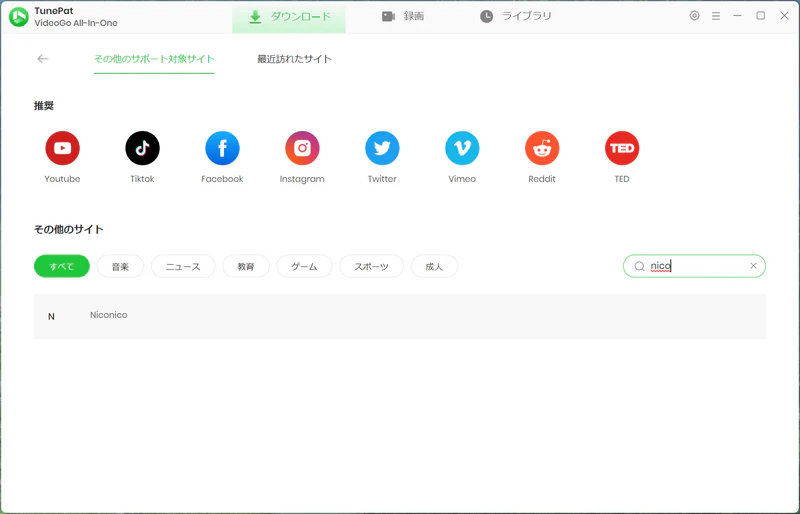The height and width of the screenshot is (514, 800).
Task: Open the TikTok site icon
Action: [x=142, y=148]
